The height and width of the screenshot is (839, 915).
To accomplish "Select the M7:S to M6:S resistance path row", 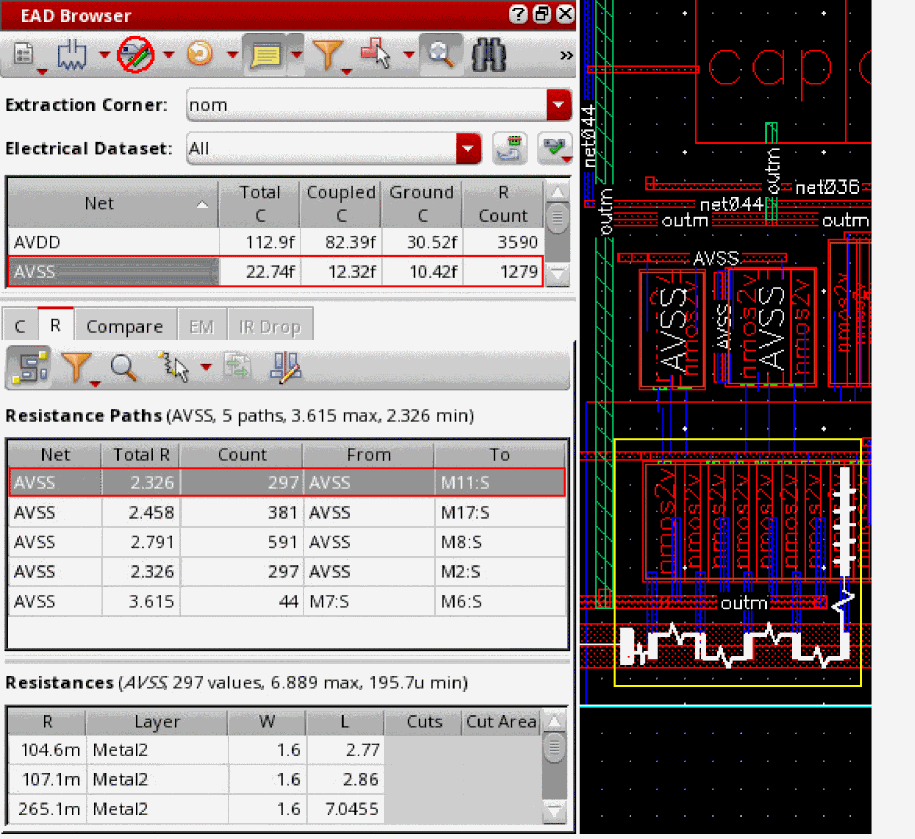I will tap(287, 601).
